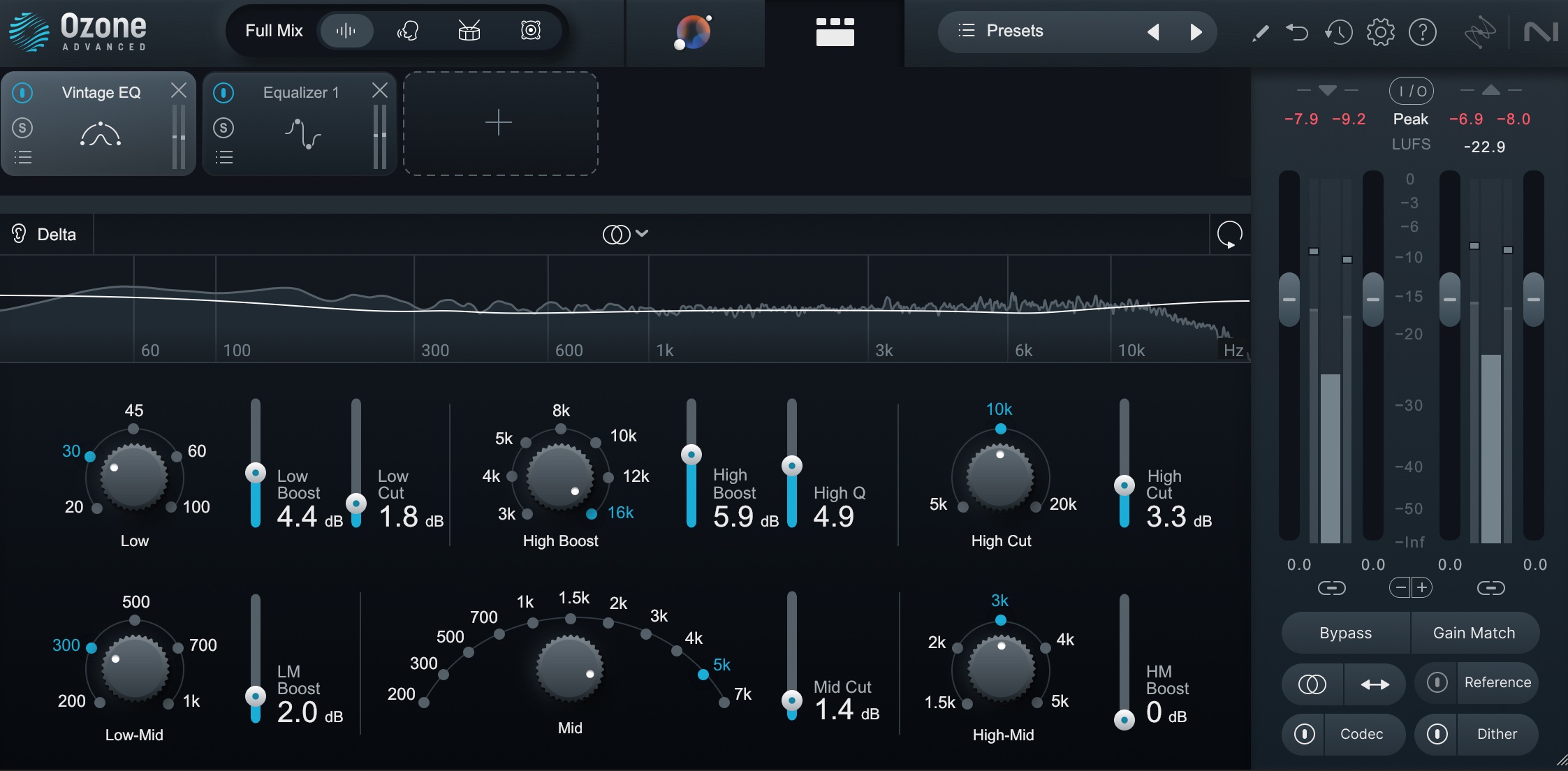Click the iZotope crossed-lines logo icon
Image resolution: width=1568 pixels, height=771 pixels.
click(1479, 32)
